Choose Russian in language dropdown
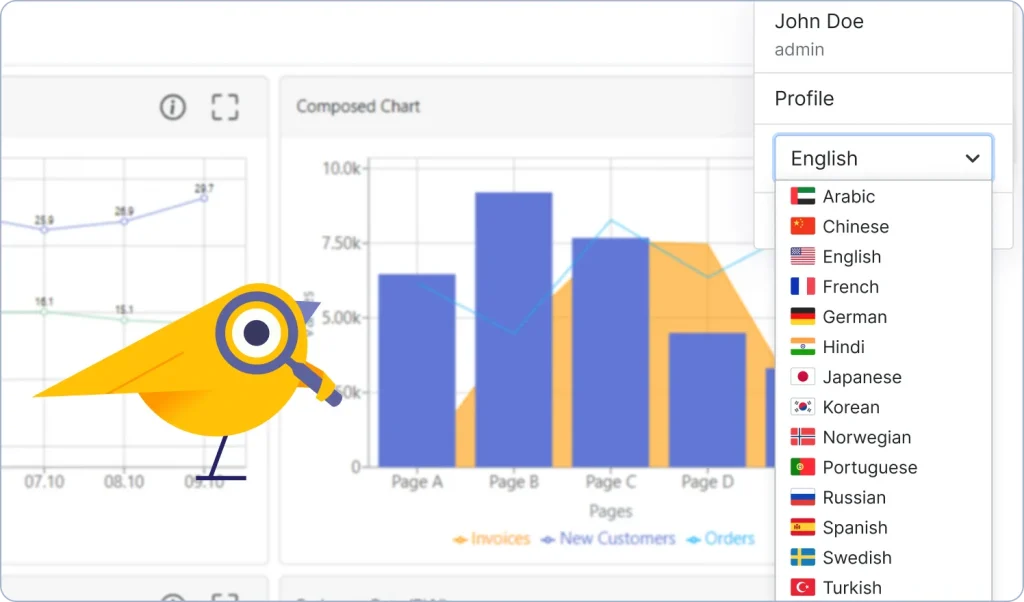 pyautogui.click(x=883, y=497)
